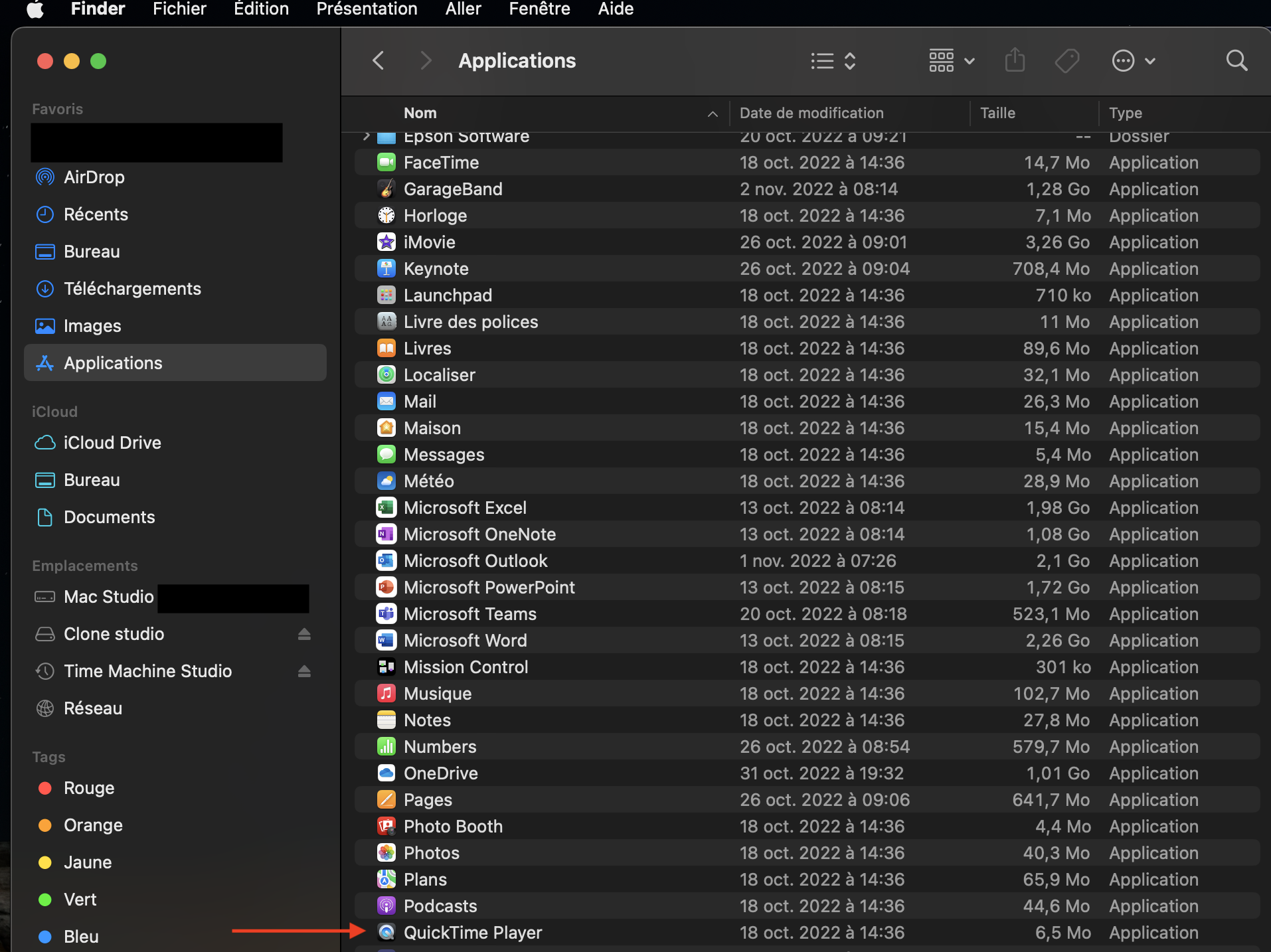
Task: Open the Fichier menu
Action: tap(179, 9)
